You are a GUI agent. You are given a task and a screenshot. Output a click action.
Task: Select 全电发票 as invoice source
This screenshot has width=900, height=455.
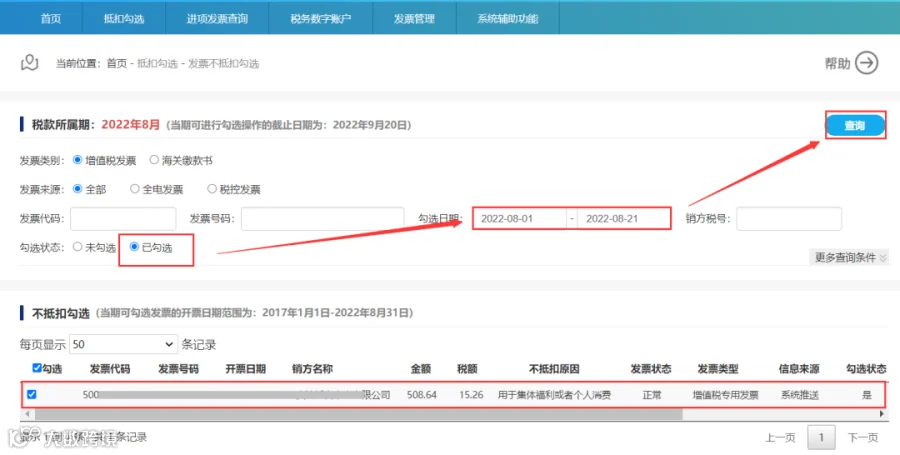pyautogui.click(x=134, y=188)
